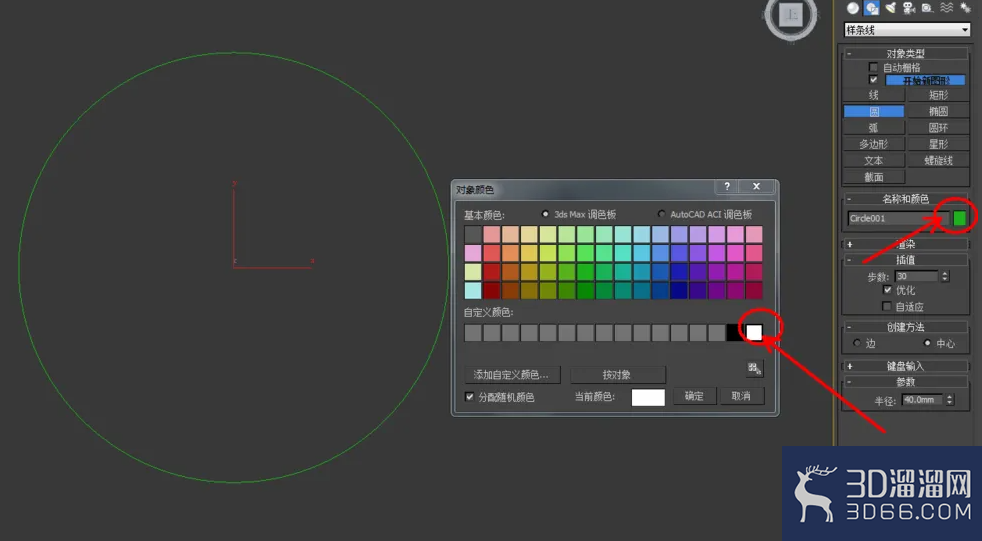Select the 边 creation method radio
This screenshot has width=982, height=541.
tap(857, 343)
